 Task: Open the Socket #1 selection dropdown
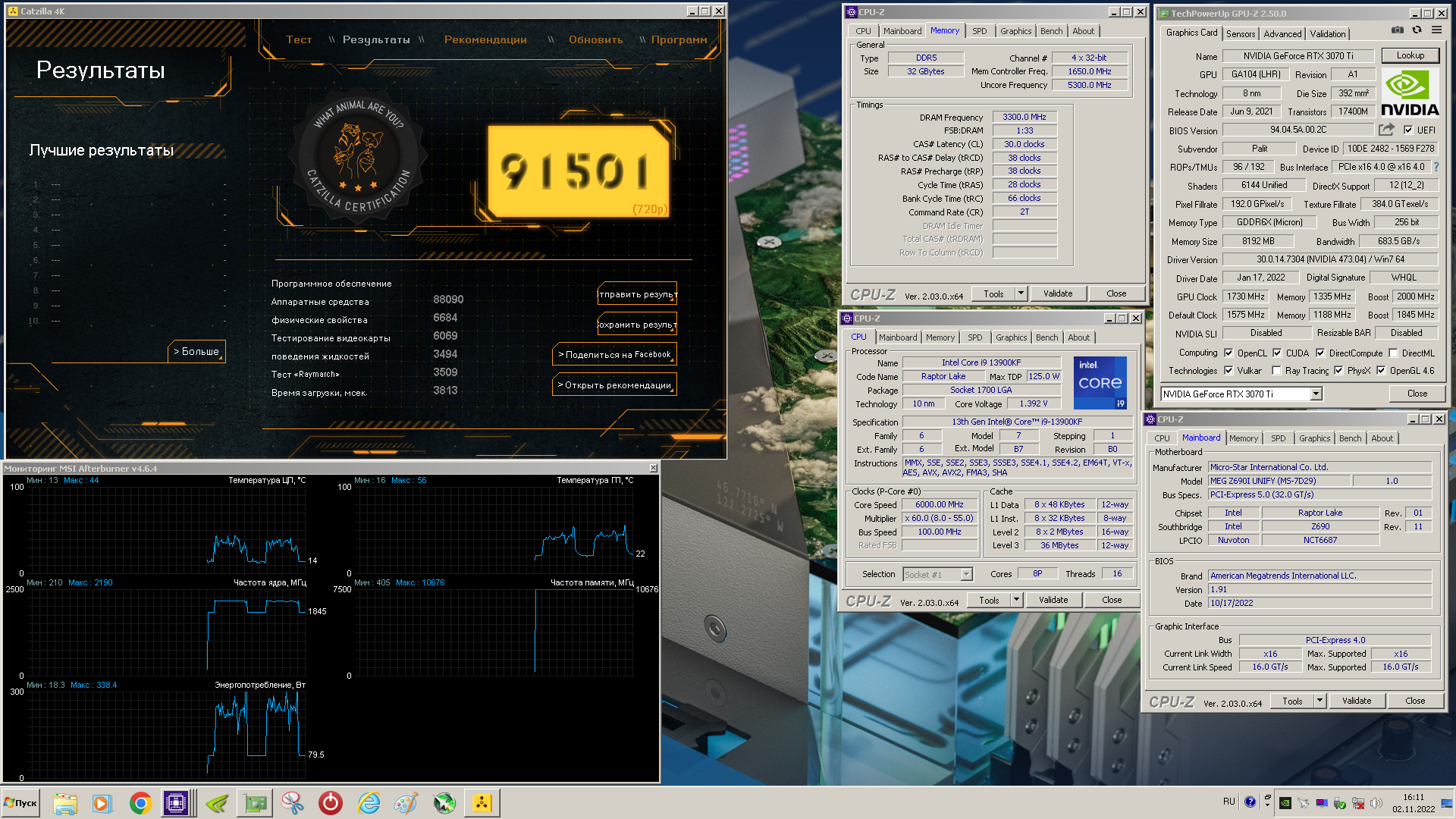[x=966, y=574]
